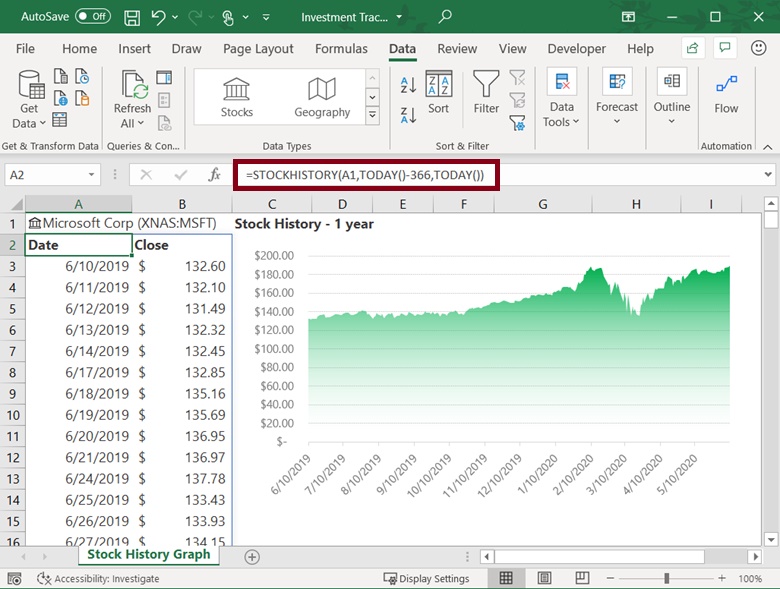Switch to the Home tab
Image resolution: width=780 pixels, height=589 pixels.
pos(80,49)
